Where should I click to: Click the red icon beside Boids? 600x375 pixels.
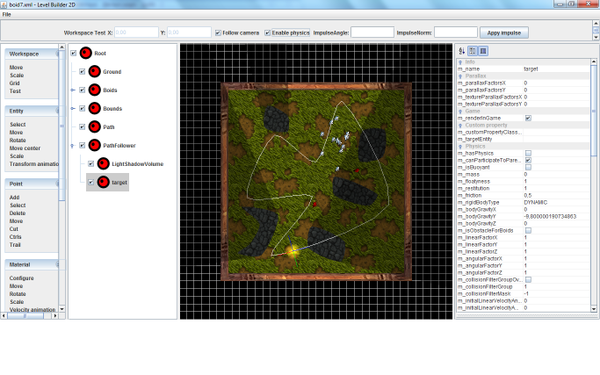[x=95, y=90]
